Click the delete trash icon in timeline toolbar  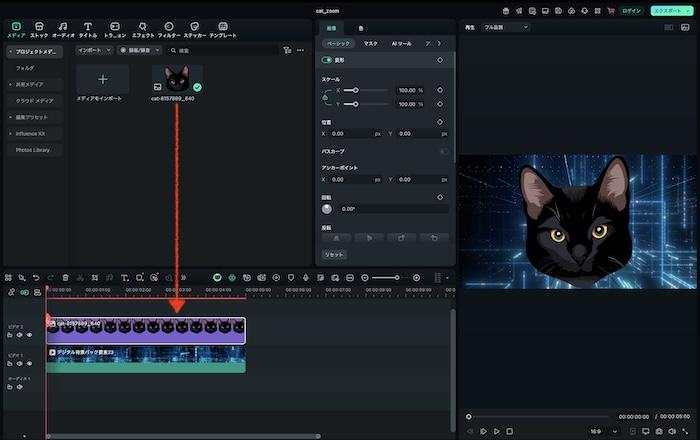65,277
